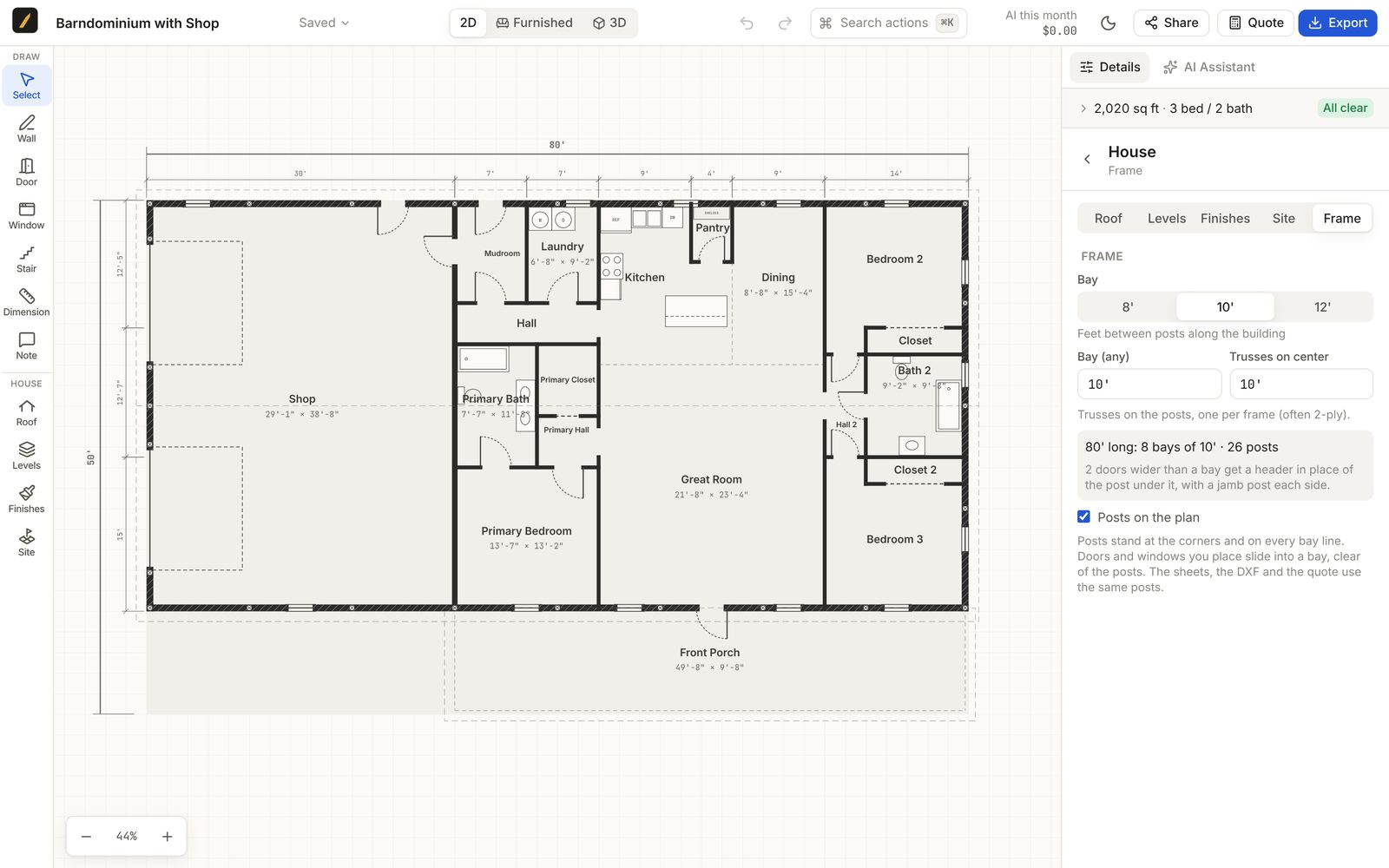Toggle dark mode moon icon
This screenshot has width=1389, height=868.
pos(1108,23)
